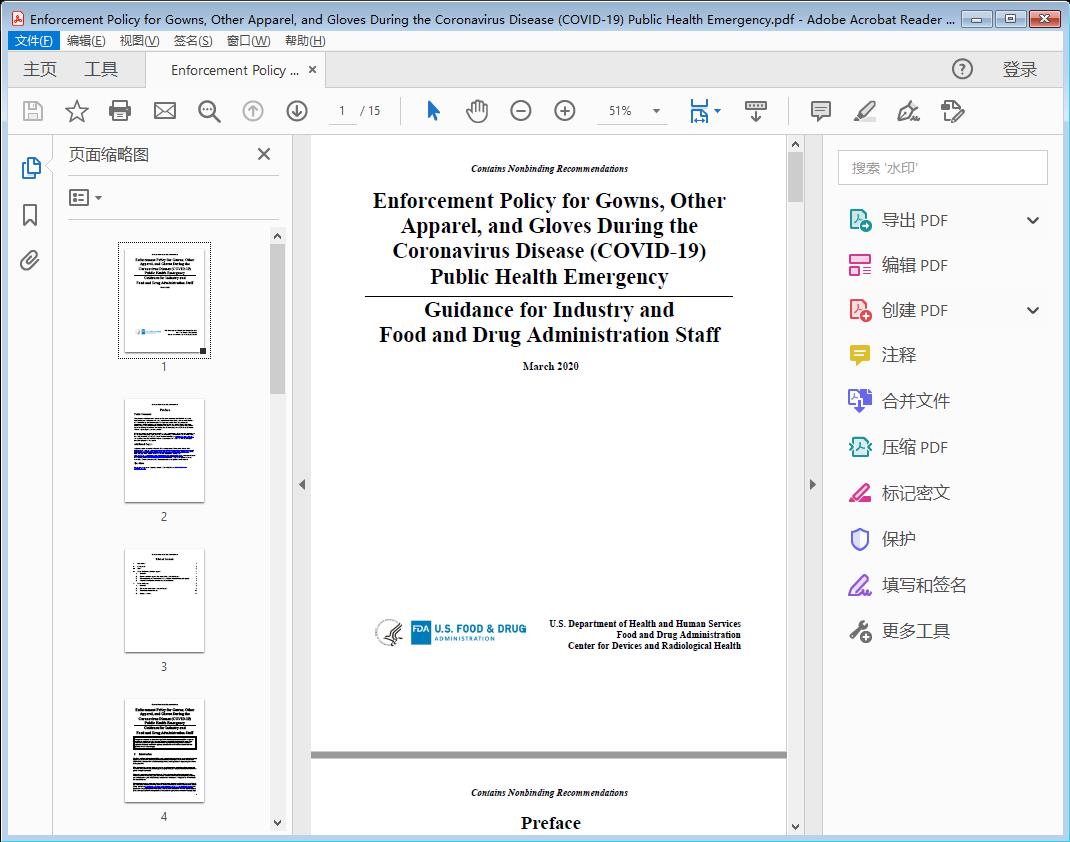Click the zoom-in plus icon

[x=564, y=111]
